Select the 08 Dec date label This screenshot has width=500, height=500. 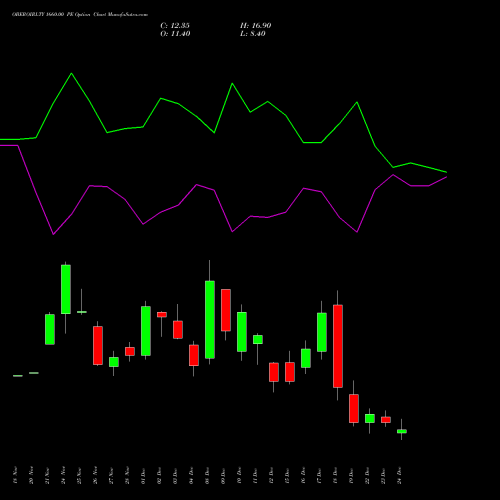pos(207,475)
